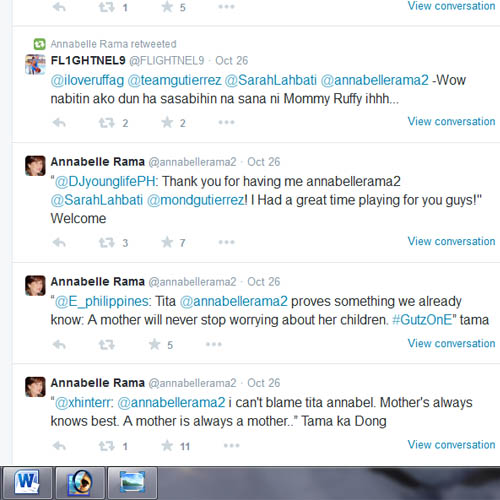Favorite the xhinterr quote tweet

click(x=167, y=445)
